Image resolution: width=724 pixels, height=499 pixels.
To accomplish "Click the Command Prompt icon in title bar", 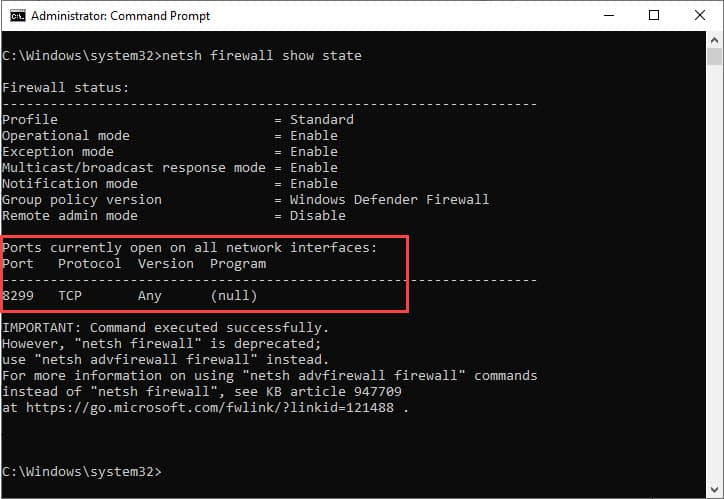I will pyautogui.click(x=18, y=16).
